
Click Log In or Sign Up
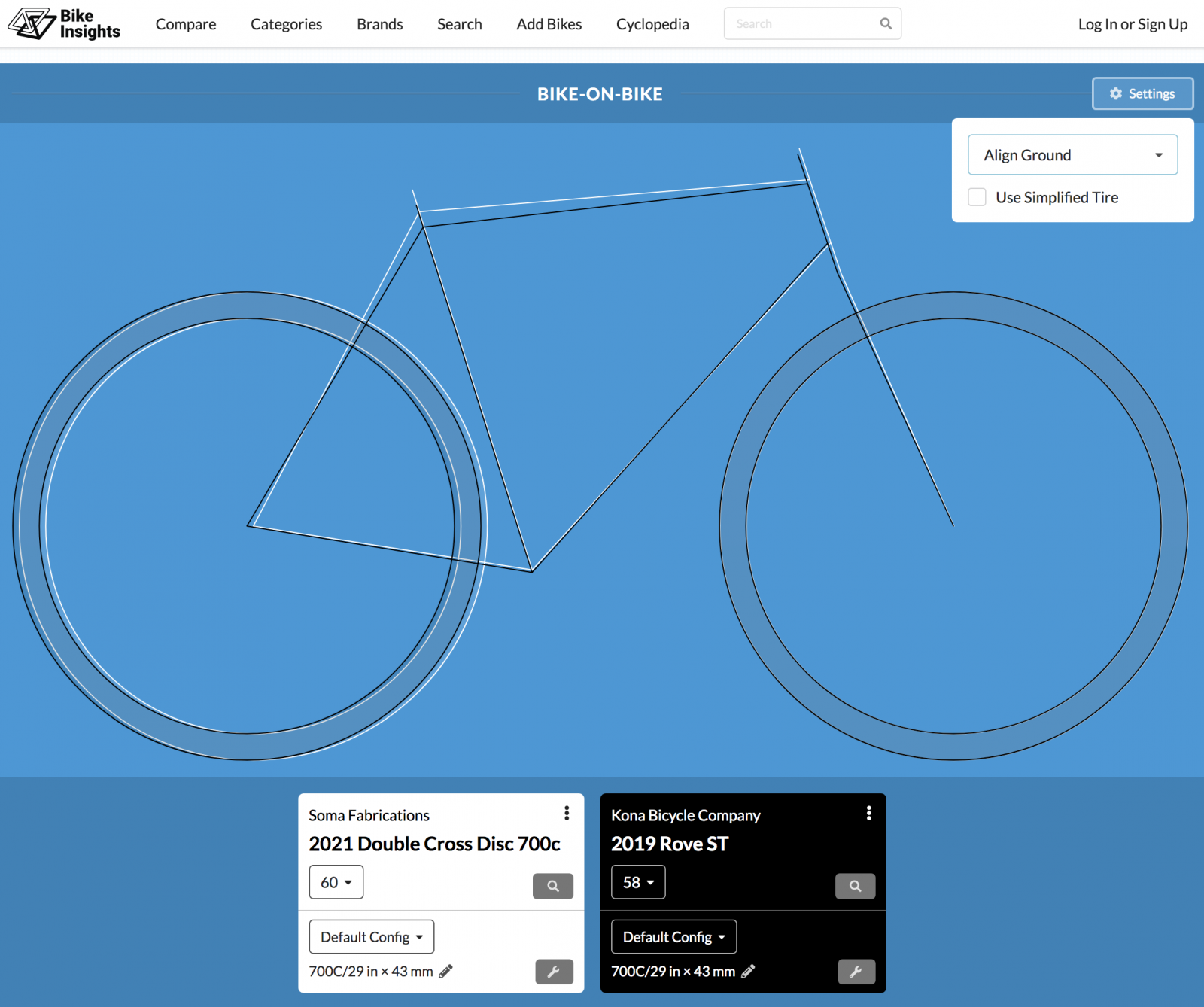coord(1133,24)
